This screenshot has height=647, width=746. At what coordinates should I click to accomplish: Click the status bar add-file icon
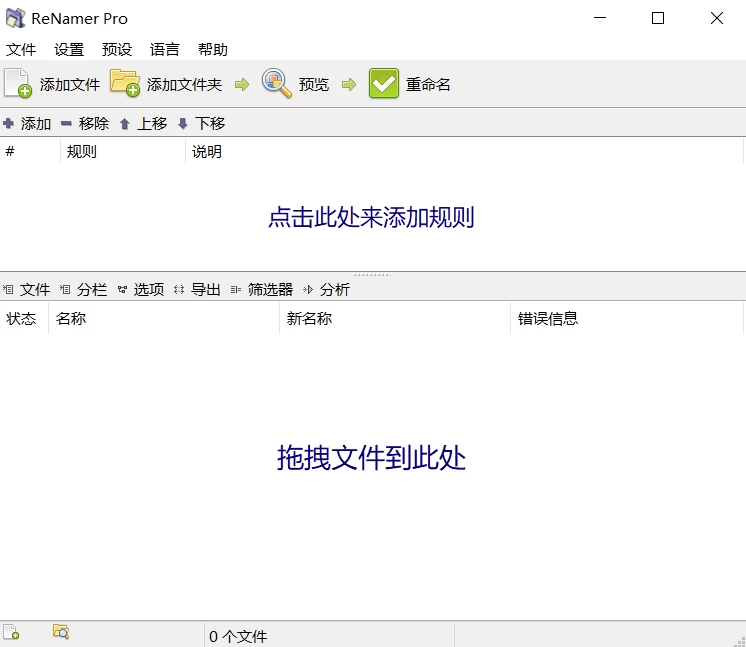(11, 632)
